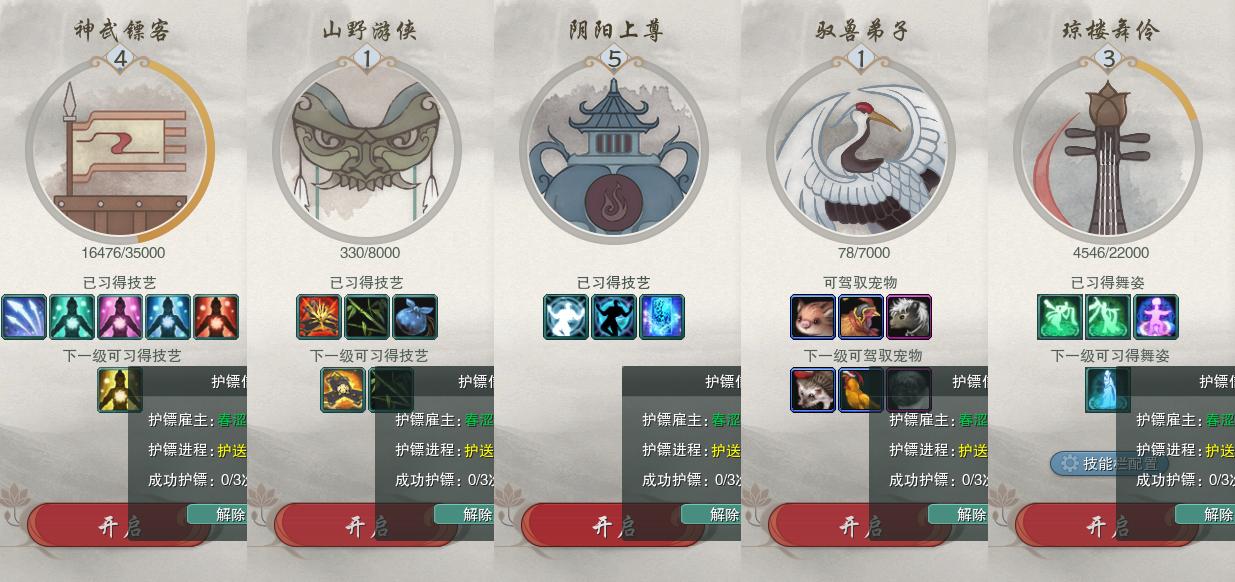Viewport: 1235px width, 582px height.
Task: Select the rooster pet icon under 驭兽弟子
Action: [861, 317]
